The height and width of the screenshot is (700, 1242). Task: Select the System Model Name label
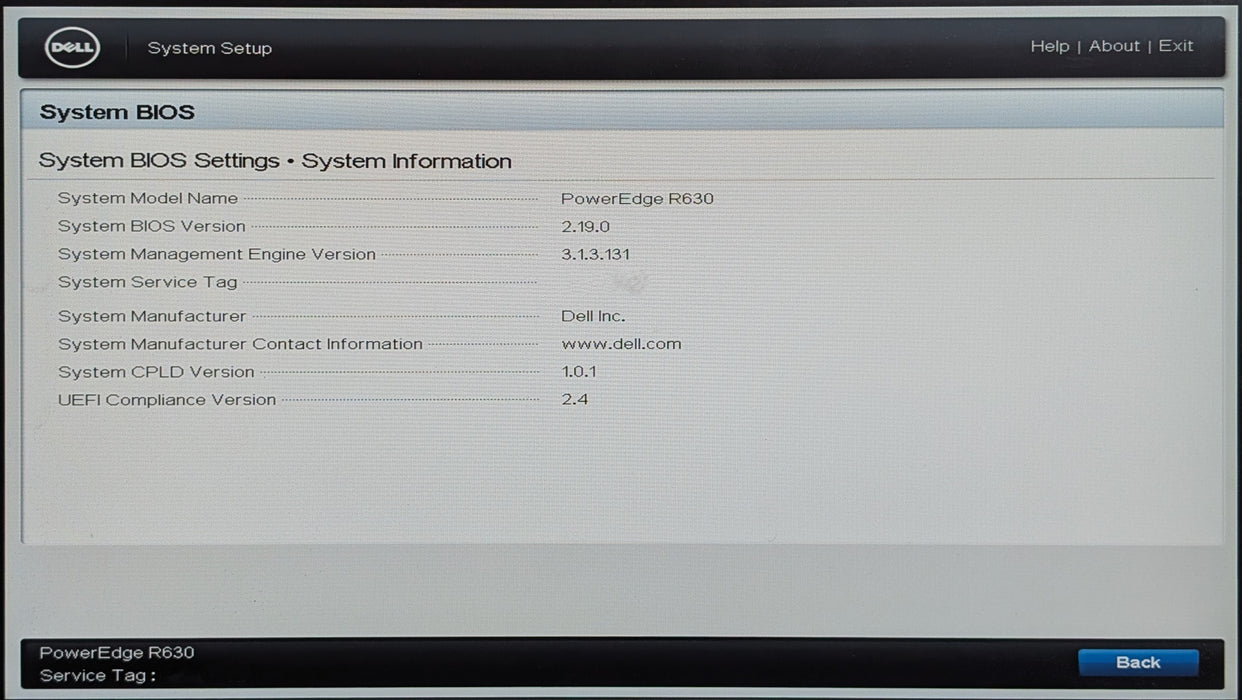click(x=148, y=198)
